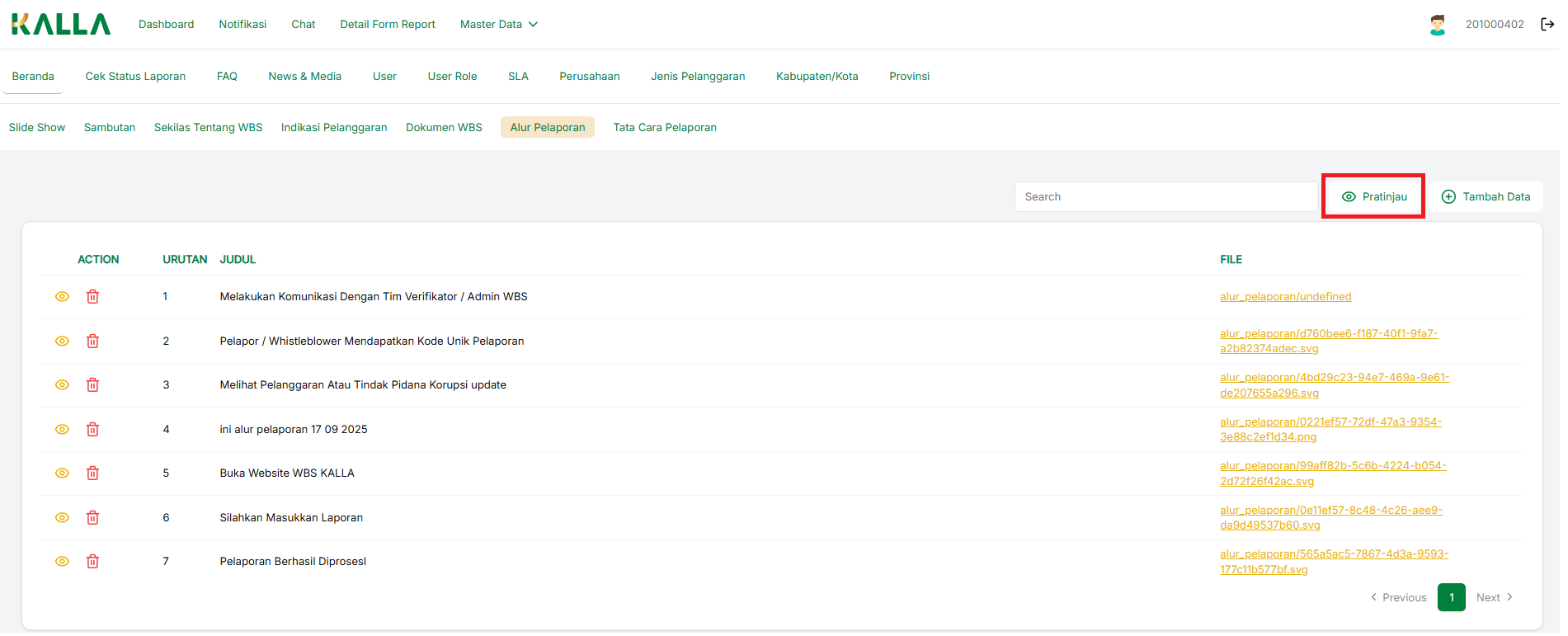Switch to Tata Cara Pelaporan tab
Viewport: 1568px width, 636px height.
pyautogui.click(x=664, y=128)
